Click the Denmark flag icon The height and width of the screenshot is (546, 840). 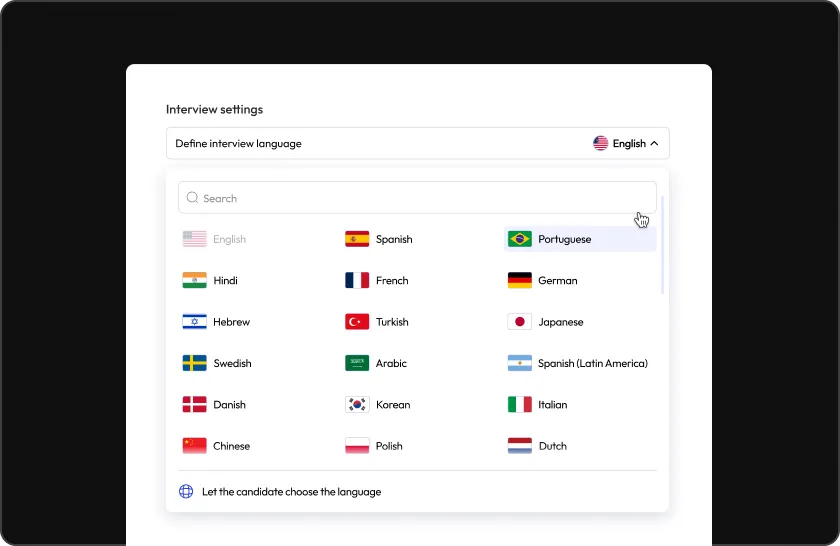coord(194,405)
